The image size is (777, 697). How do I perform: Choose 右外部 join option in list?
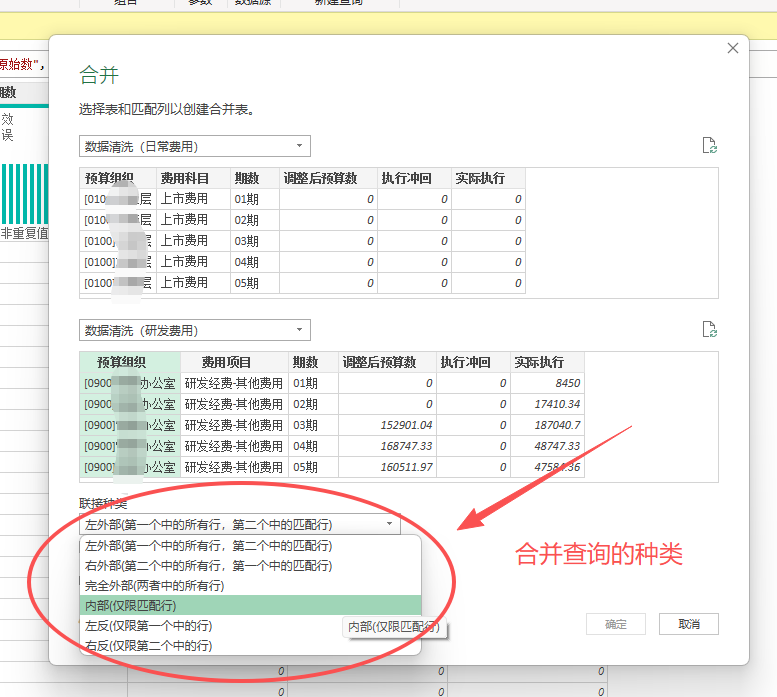point(250,566)
